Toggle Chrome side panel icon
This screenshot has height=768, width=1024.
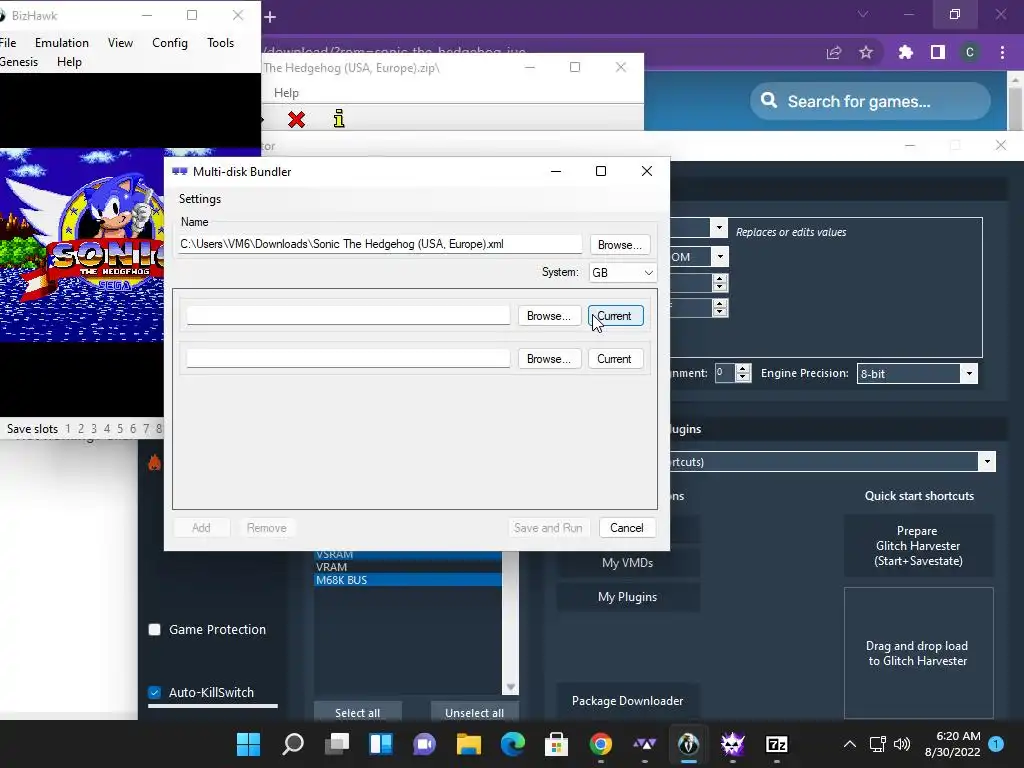(938, 52)
